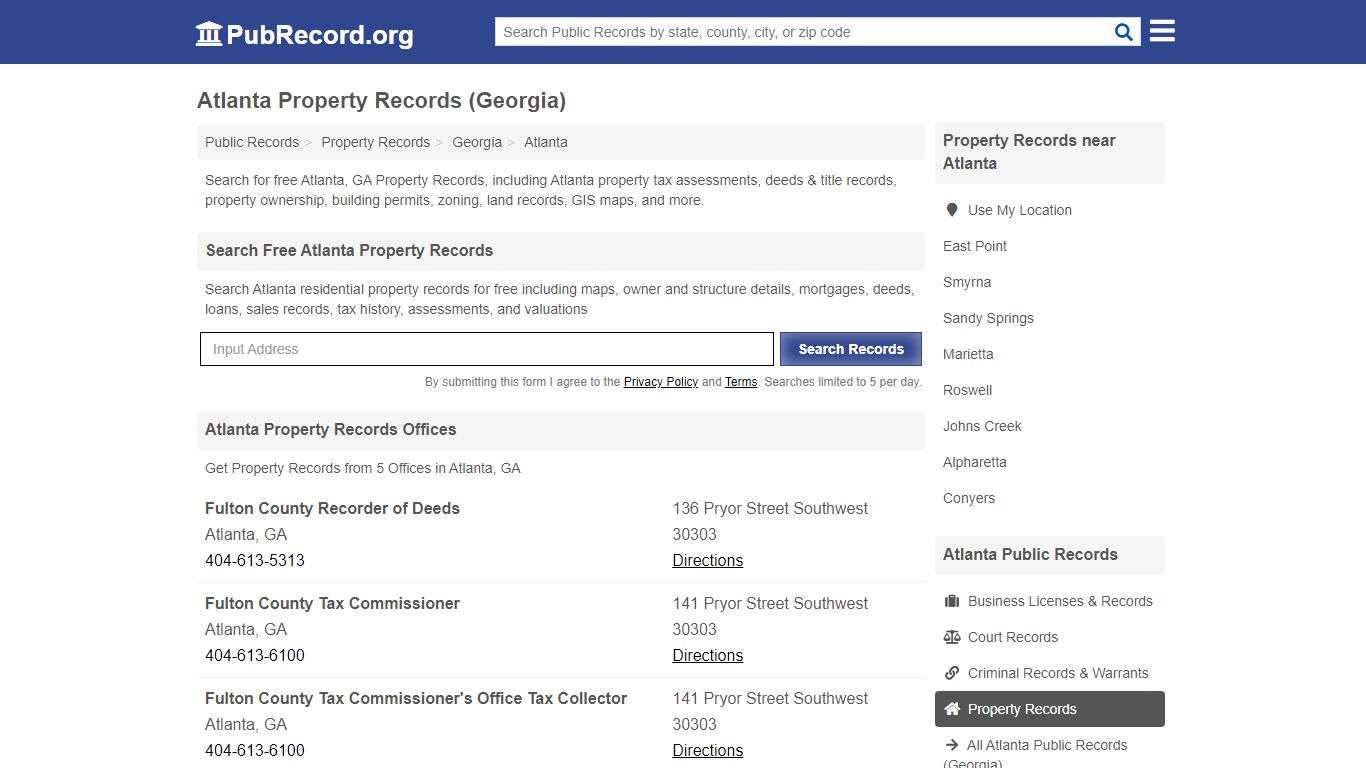Click the Criminal Records link icon
The image size is (1366, 768).
pyautogui.click(x=952, y=673)
